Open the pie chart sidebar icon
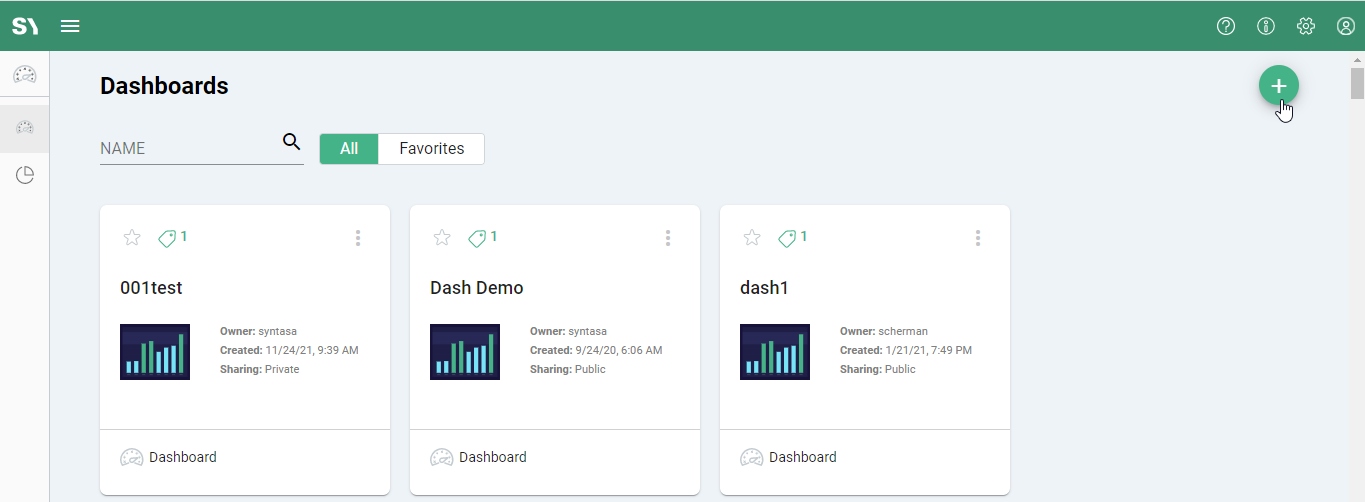 (x=25, y=176)
